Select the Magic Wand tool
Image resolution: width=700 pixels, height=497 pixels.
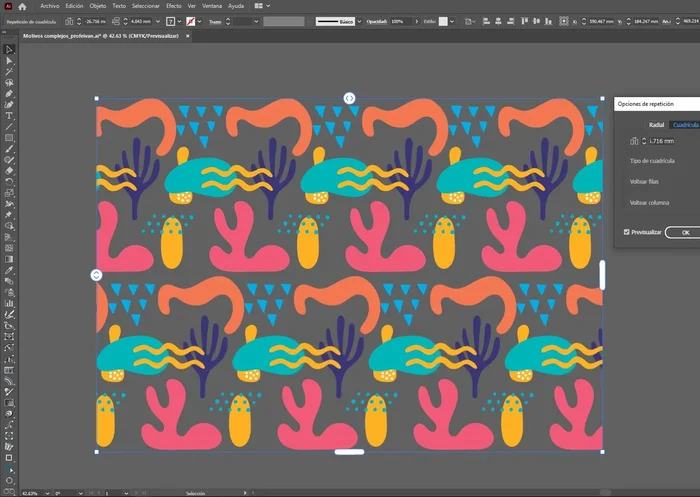(9, 71)
